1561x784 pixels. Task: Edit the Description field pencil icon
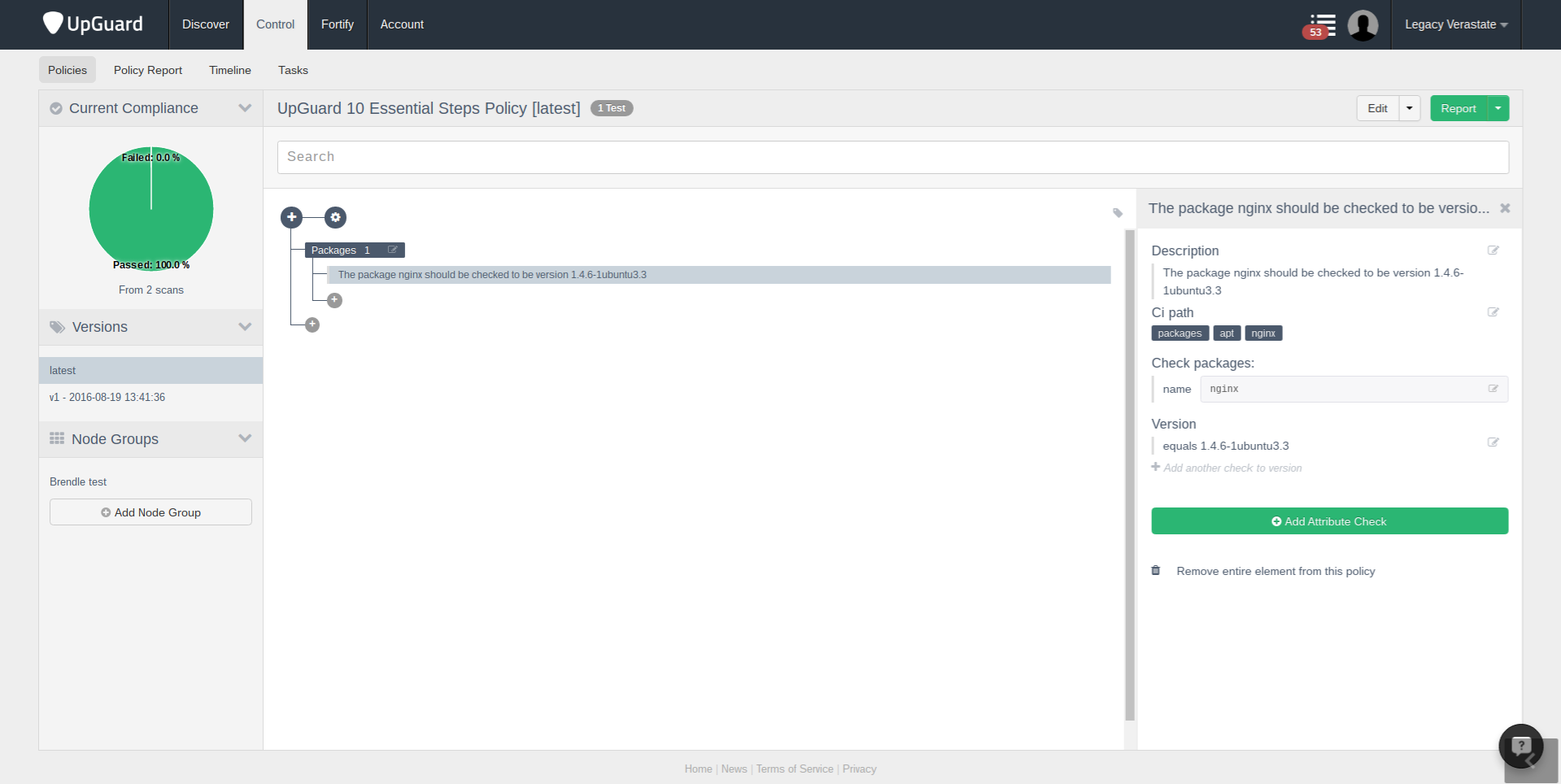(x=1493, y=250)
